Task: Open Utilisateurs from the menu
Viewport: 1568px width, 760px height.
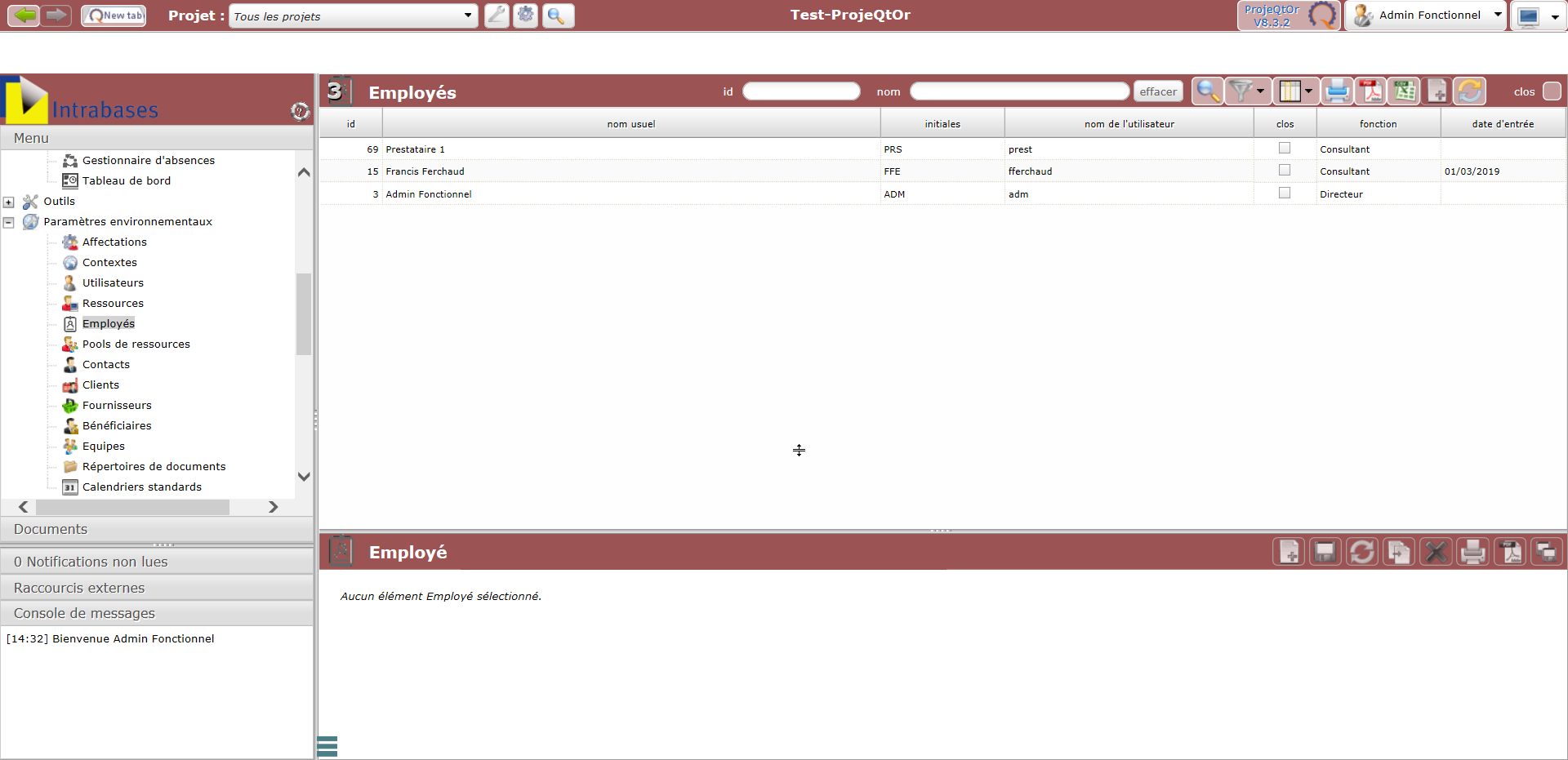Action: click(113, 283)
